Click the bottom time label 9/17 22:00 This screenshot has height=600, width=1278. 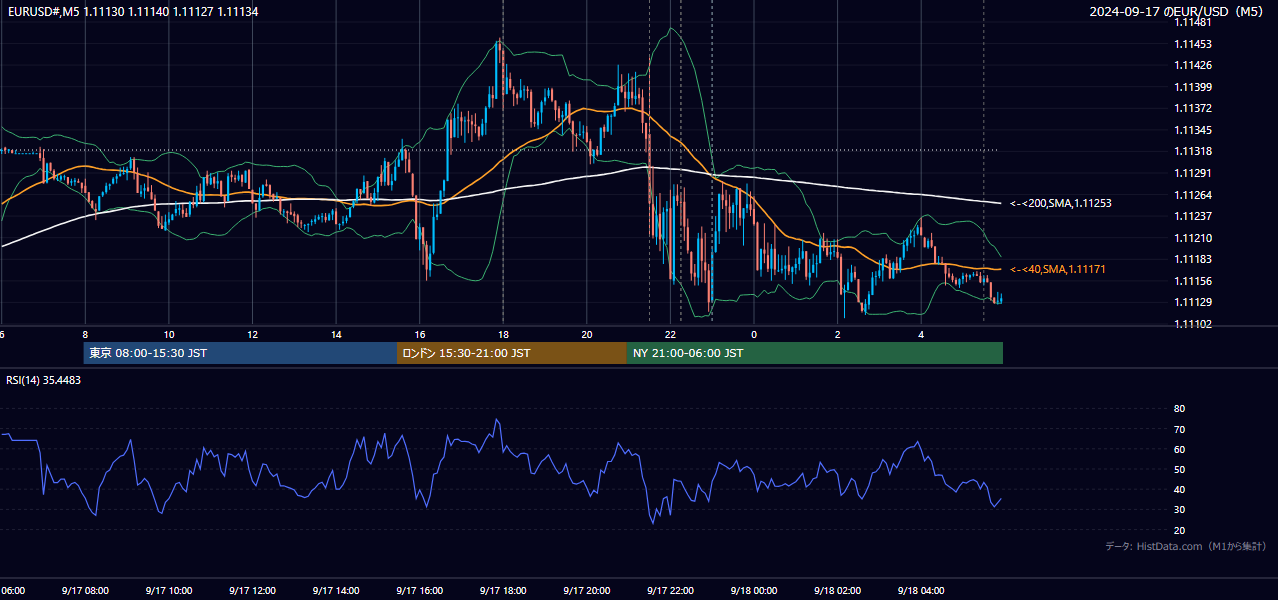click(670, 591)
